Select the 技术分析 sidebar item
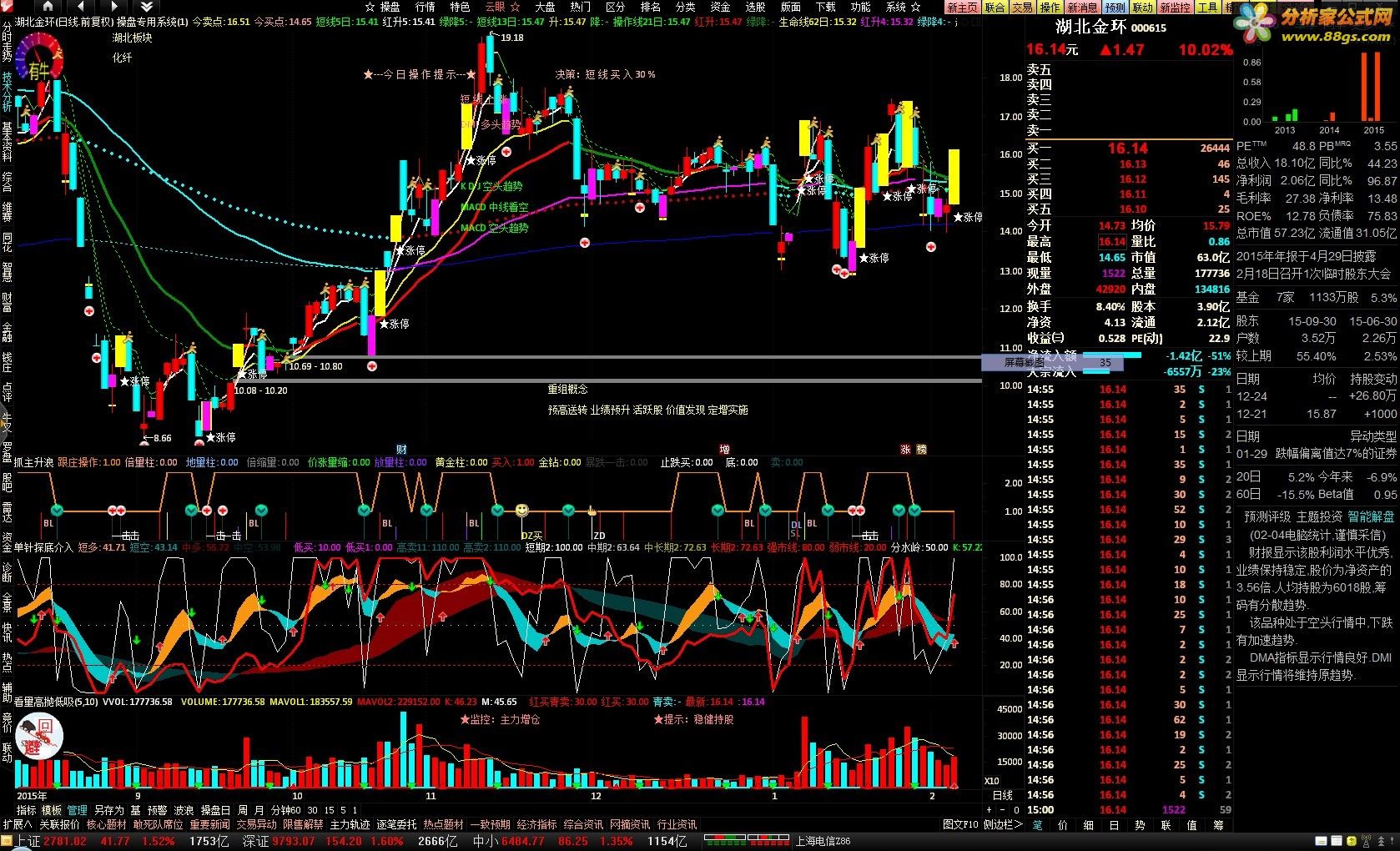The image size is (1400, 851). (7, 92)
